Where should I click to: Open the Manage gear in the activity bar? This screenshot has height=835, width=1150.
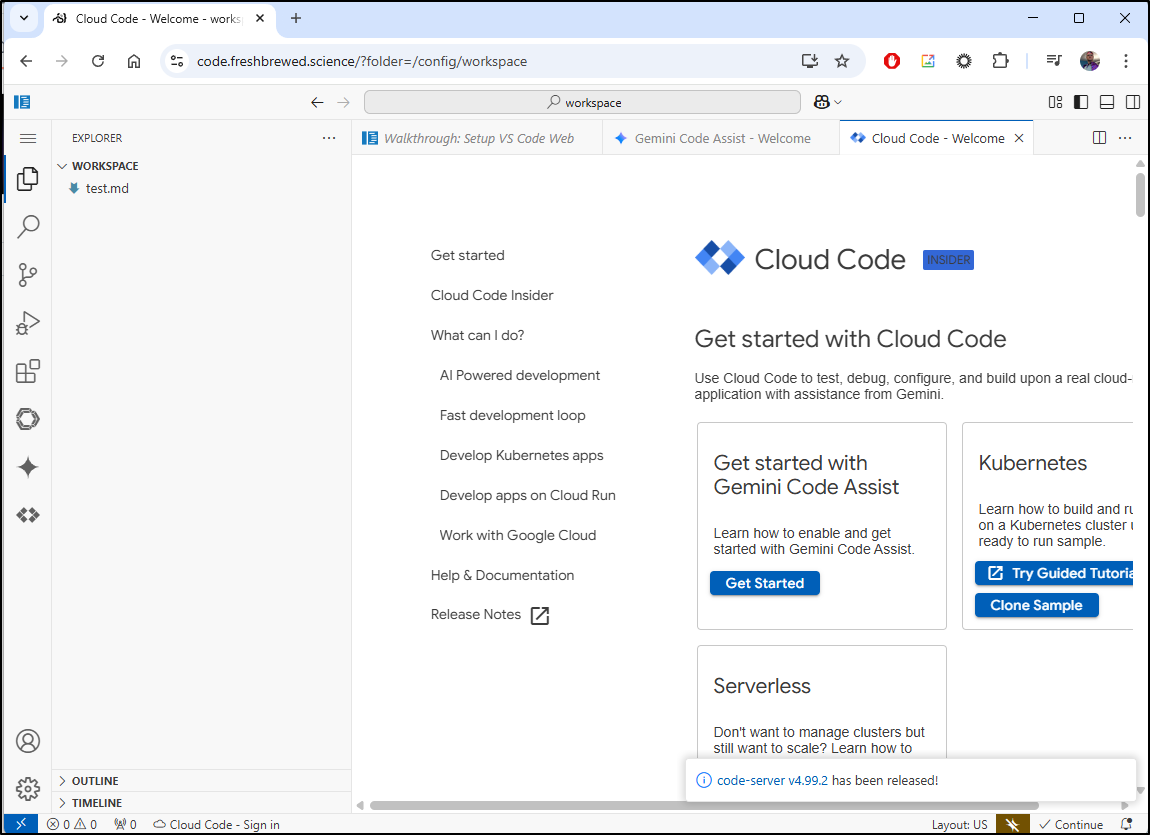pyautogui.click(x=27, y=789)
